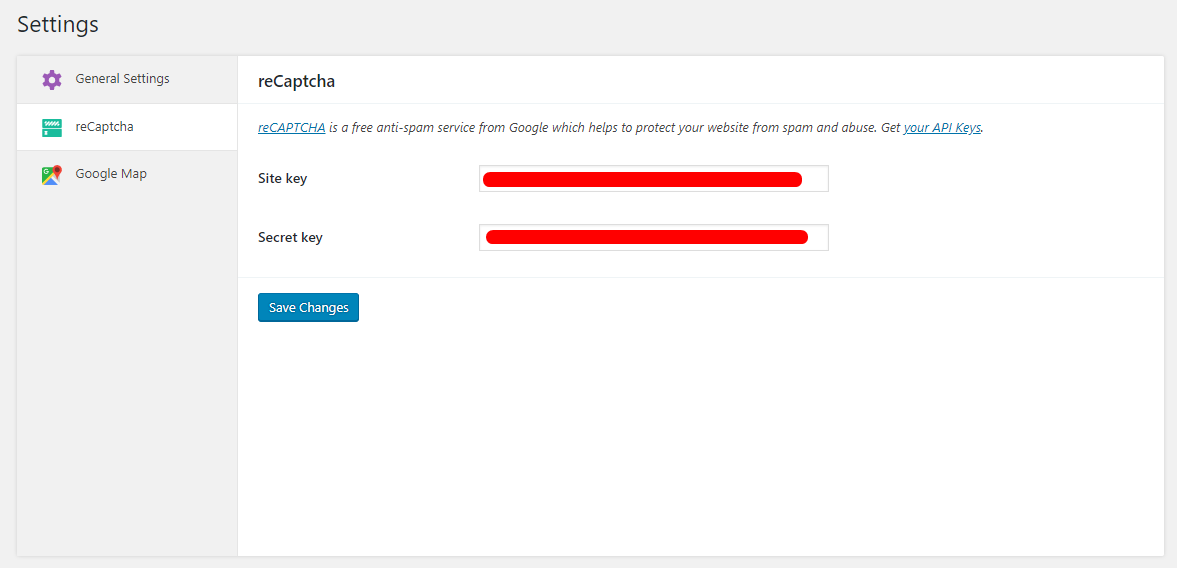Click empty sidebar area below Google Map
The width and height of the screenshot is (1177, 568).
(127, 380)
